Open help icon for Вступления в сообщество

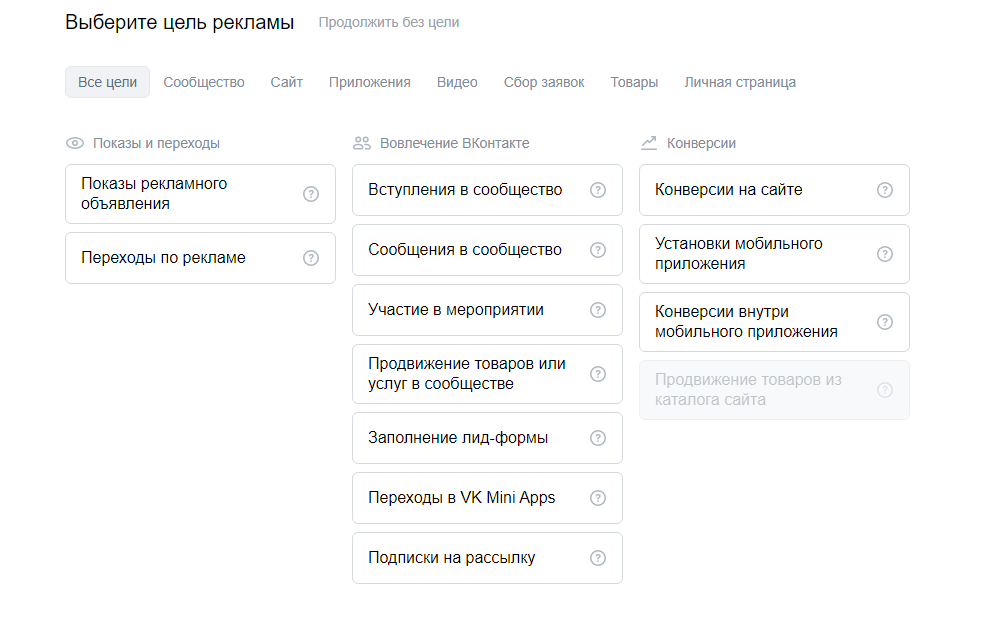[597, 190]
